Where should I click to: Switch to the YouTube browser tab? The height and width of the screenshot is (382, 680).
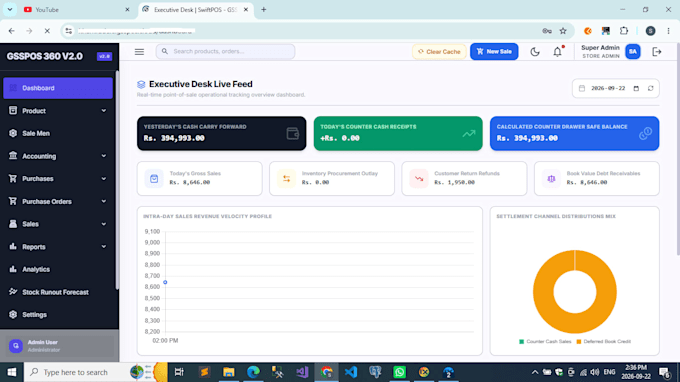click(x=77, y=10)
